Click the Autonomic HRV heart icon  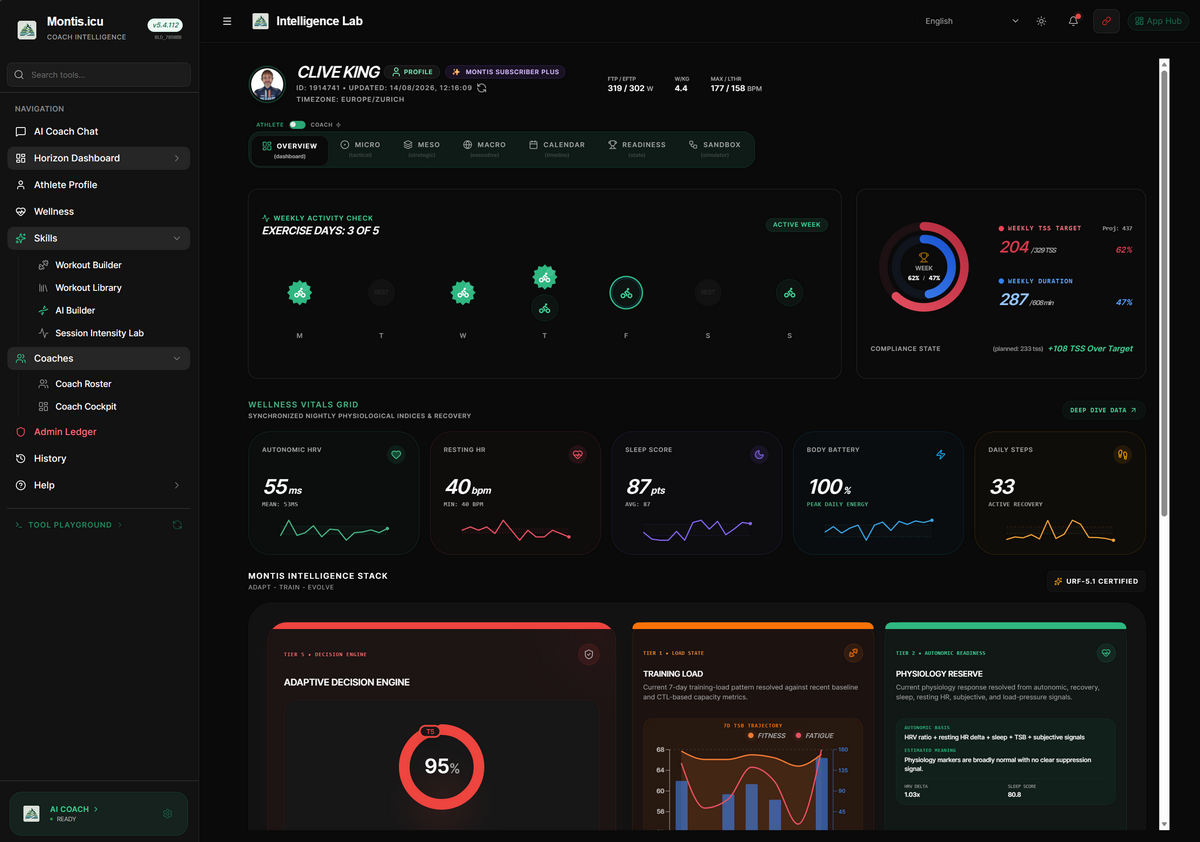(396, 455)
